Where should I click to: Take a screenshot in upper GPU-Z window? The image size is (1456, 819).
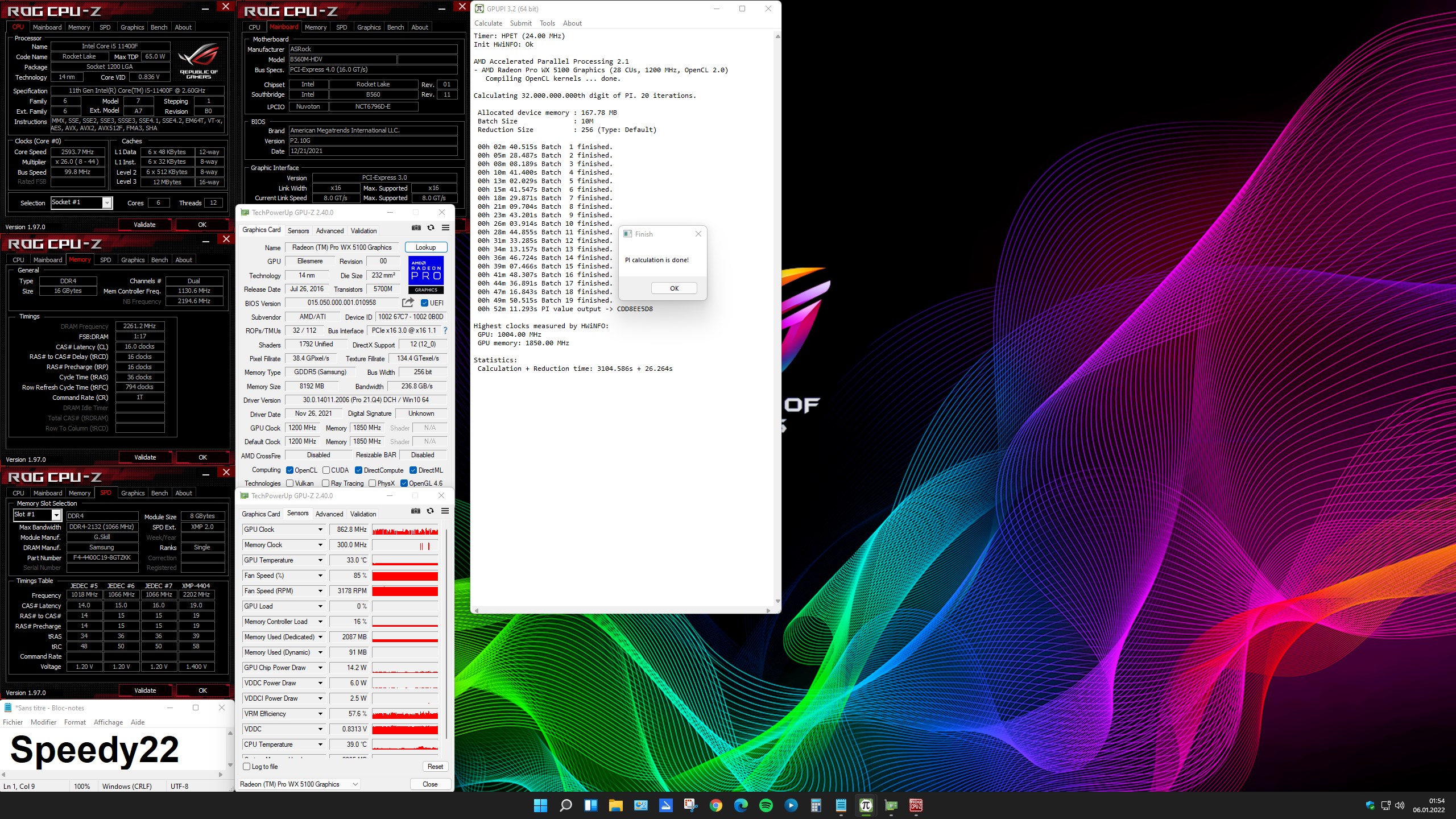[x=416, y=227]
